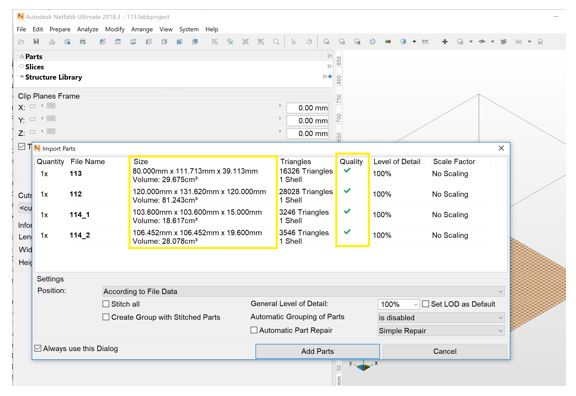Image resolution: width=576 pixels, height=396 pixels.
Task: Open the Modify menu
Action: tap(115, 29)
